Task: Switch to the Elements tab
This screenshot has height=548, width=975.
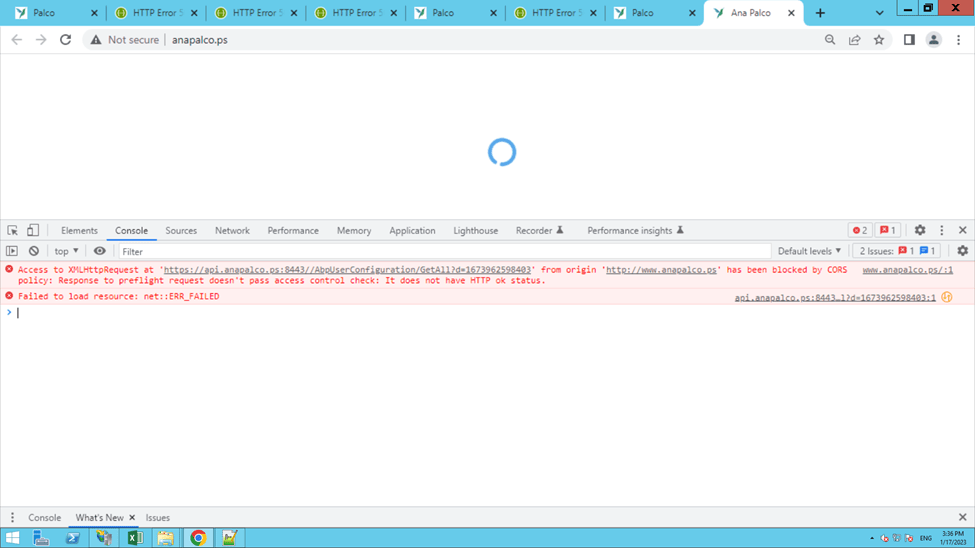Action: point(79,230)
